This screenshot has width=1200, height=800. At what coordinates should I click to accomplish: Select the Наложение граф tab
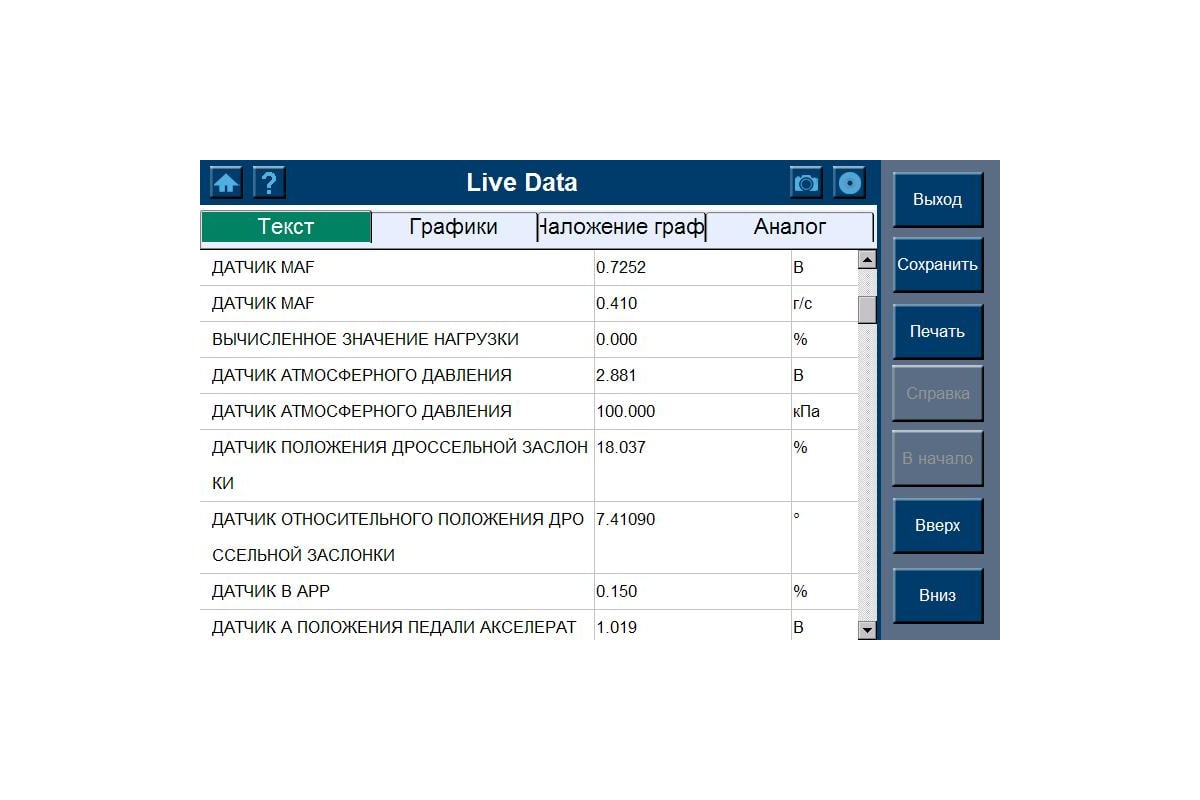[622, 227]
